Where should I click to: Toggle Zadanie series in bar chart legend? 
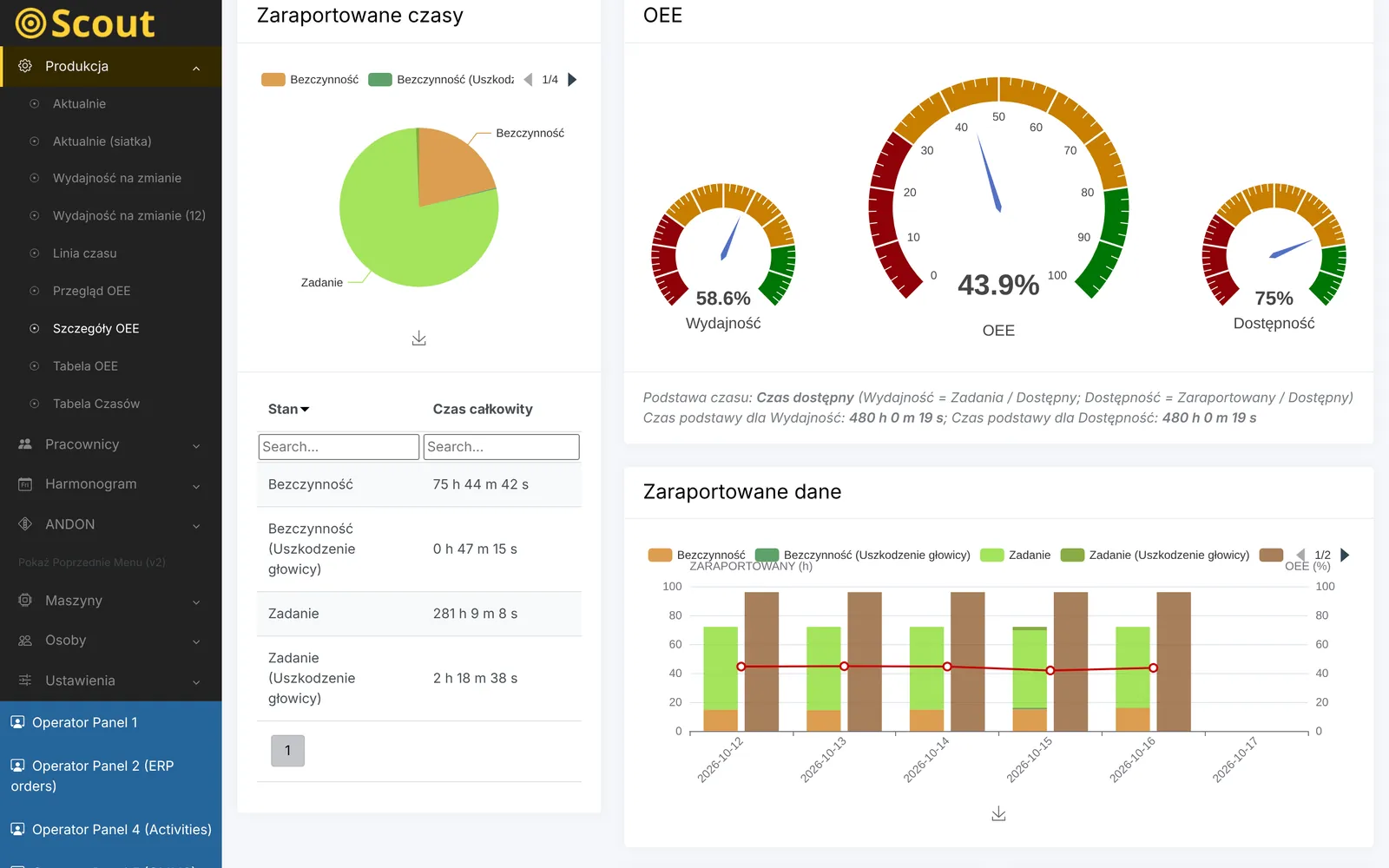click(1015, 556)
